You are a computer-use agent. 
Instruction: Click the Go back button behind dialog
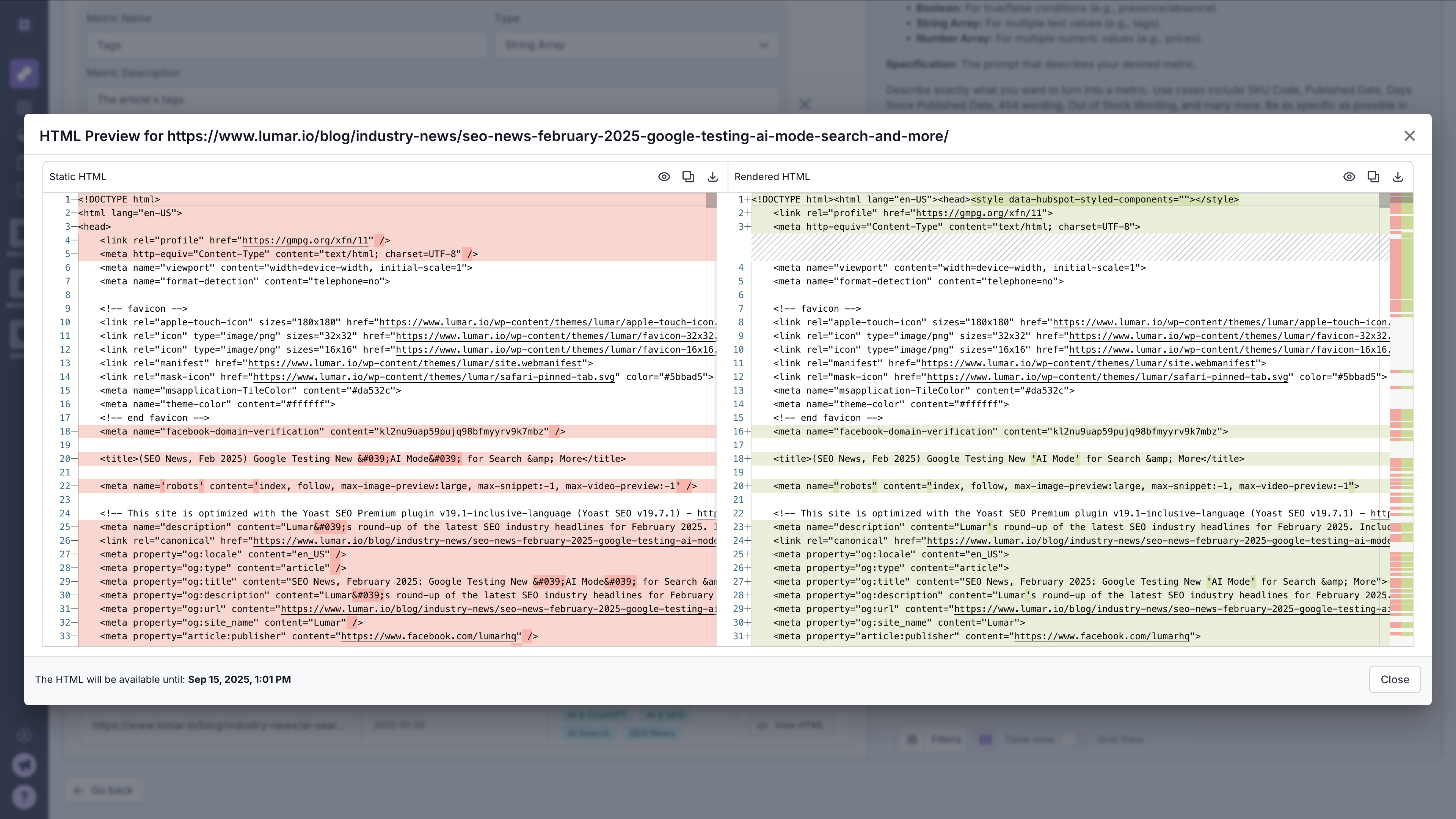tap(104, 790)
